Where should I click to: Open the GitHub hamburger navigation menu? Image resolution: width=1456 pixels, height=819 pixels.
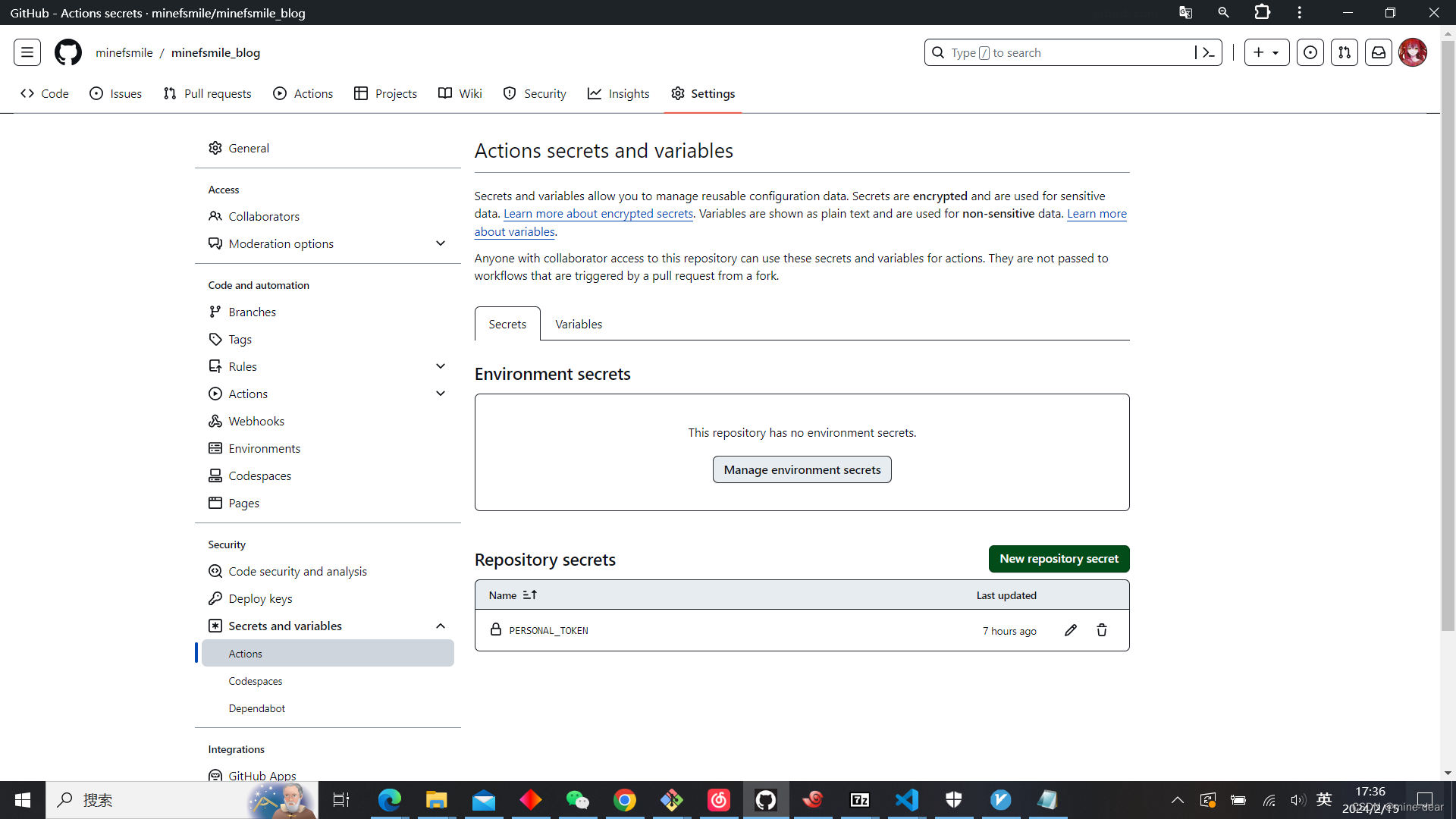27,52
